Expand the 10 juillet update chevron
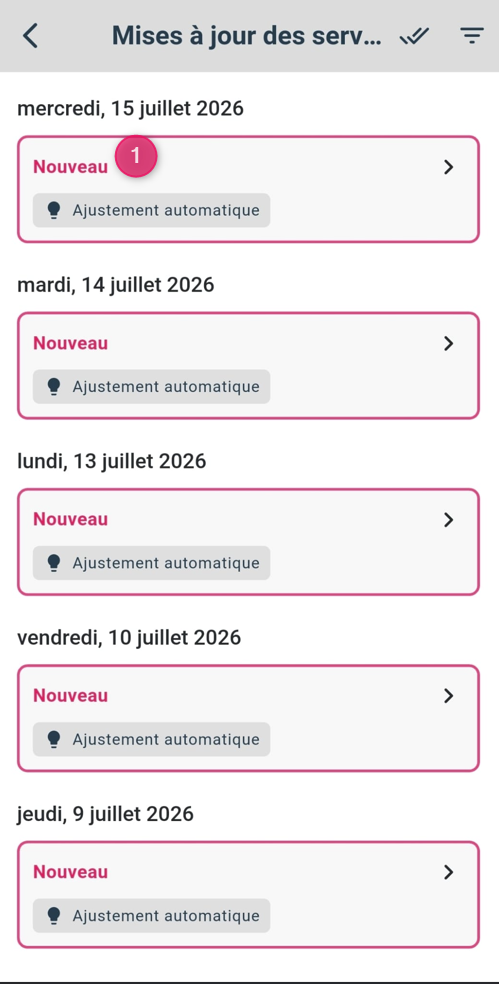The width and height of the screenshot is (499, 984). [x=448, y=696]
